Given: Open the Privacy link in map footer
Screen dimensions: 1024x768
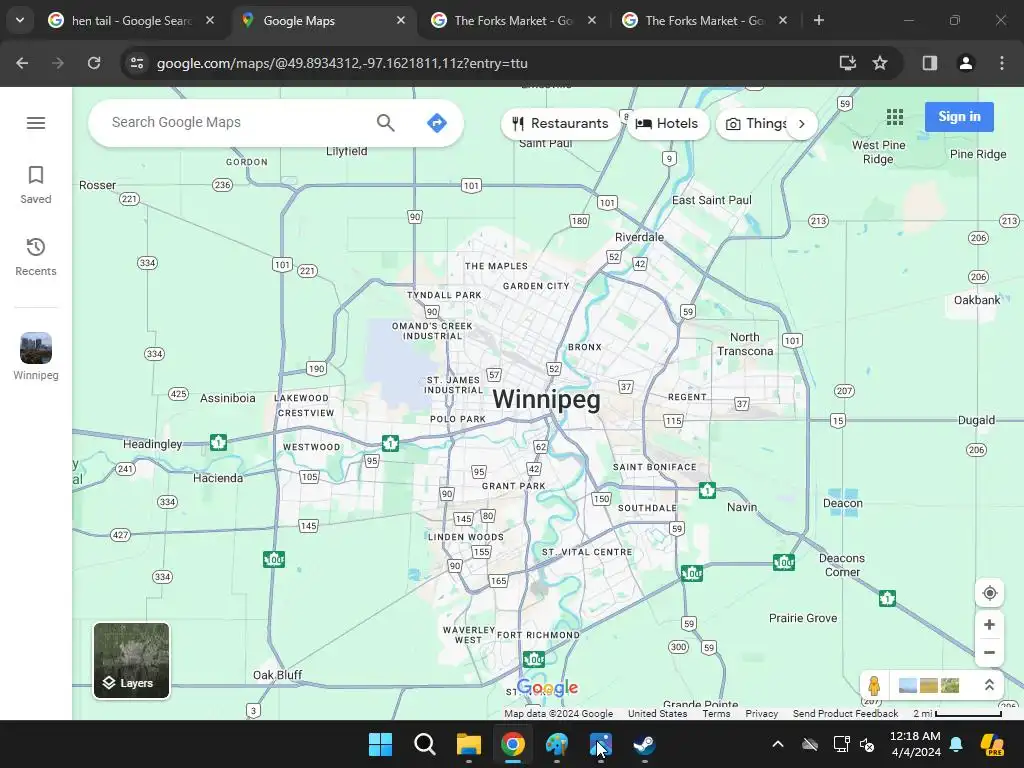Looking at the screenshot, I should coord(761,714).
